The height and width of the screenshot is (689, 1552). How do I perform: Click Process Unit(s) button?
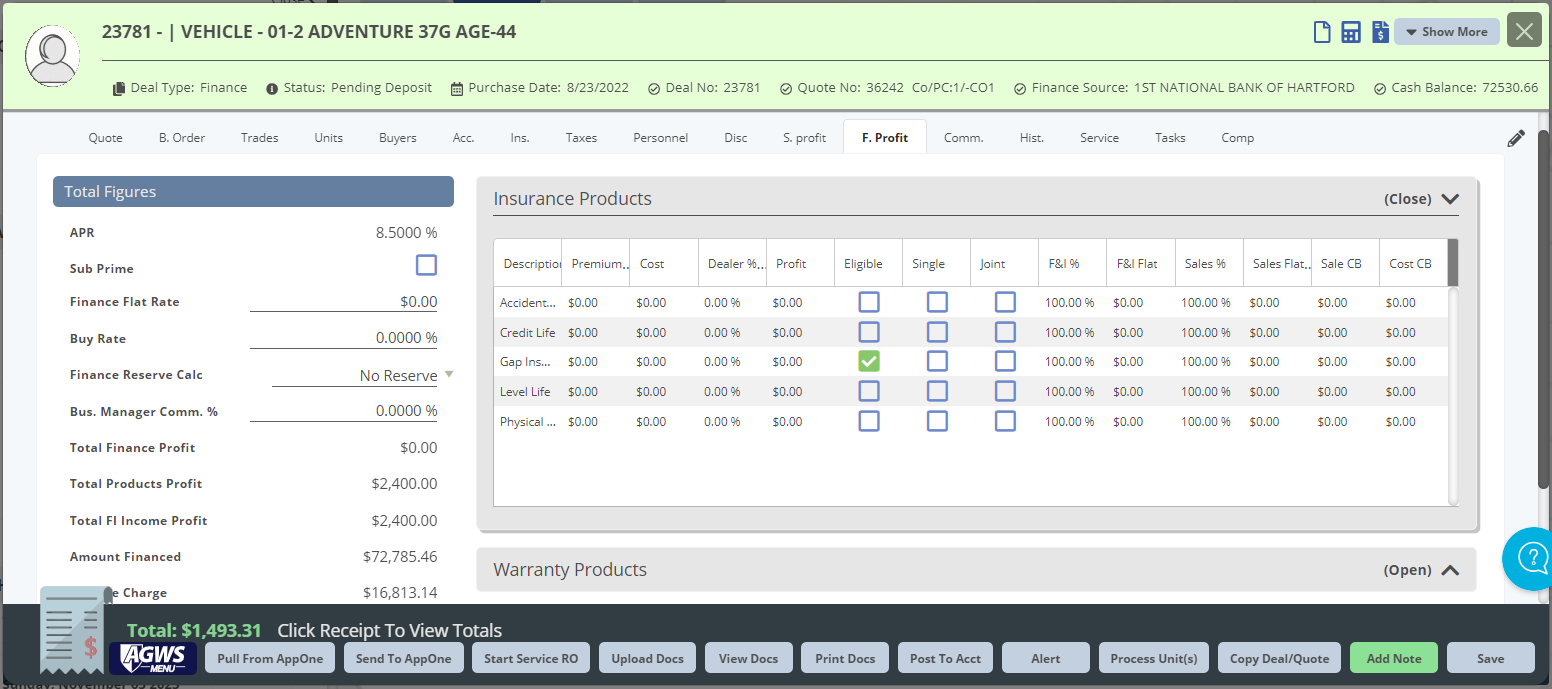coord(1154,658)
